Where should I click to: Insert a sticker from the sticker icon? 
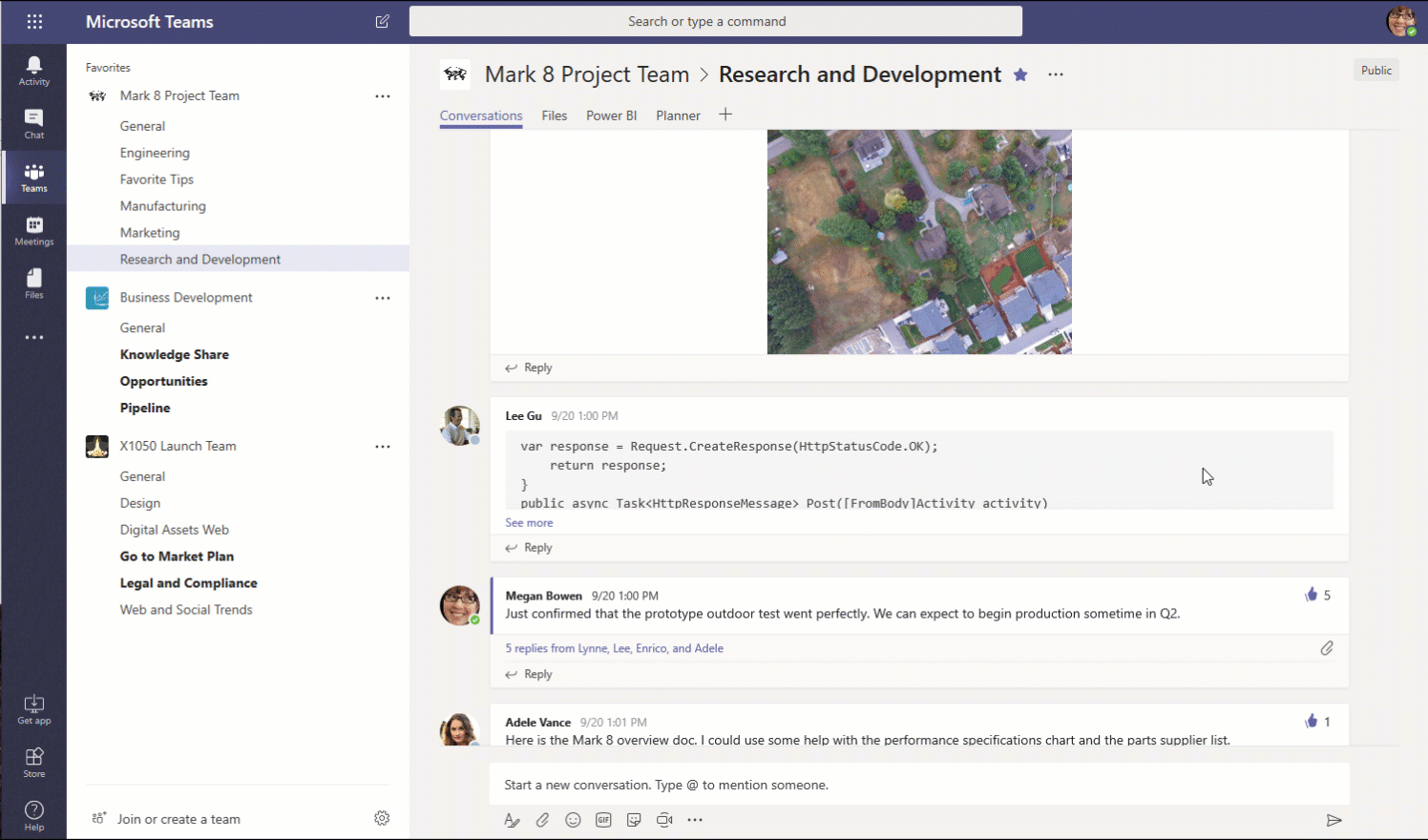[634, 819]
